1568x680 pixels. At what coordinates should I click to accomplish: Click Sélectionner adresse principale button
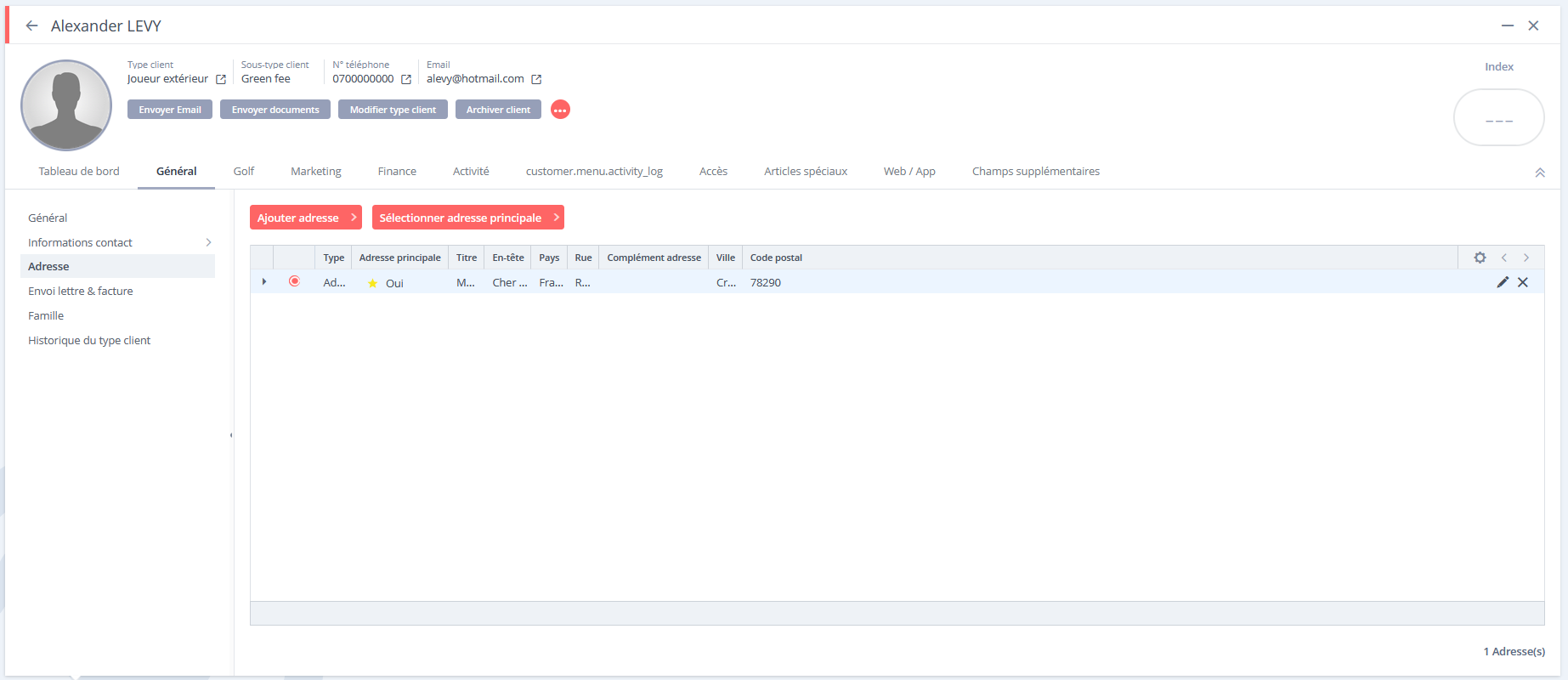468,218
